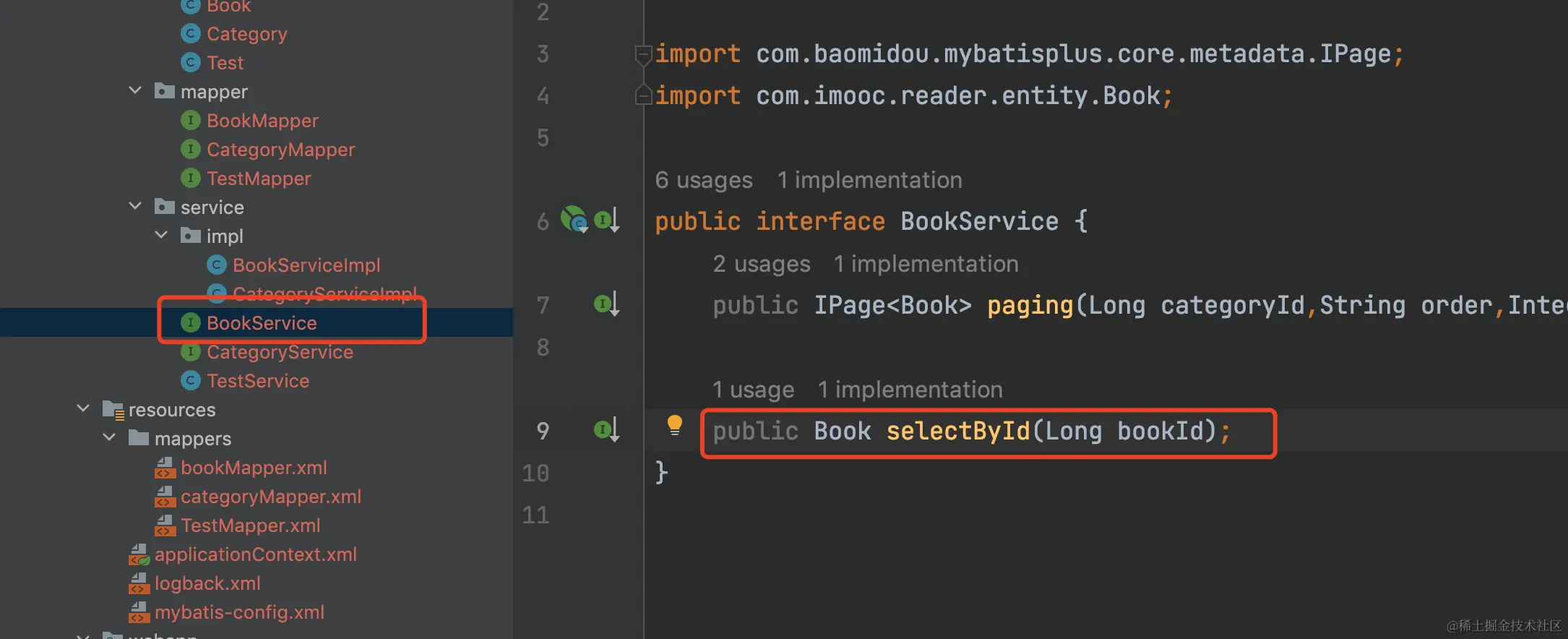Click the categoryMapper.xml file icon
Viewport: 1568px width, 639px height.
tap(165, 497)
